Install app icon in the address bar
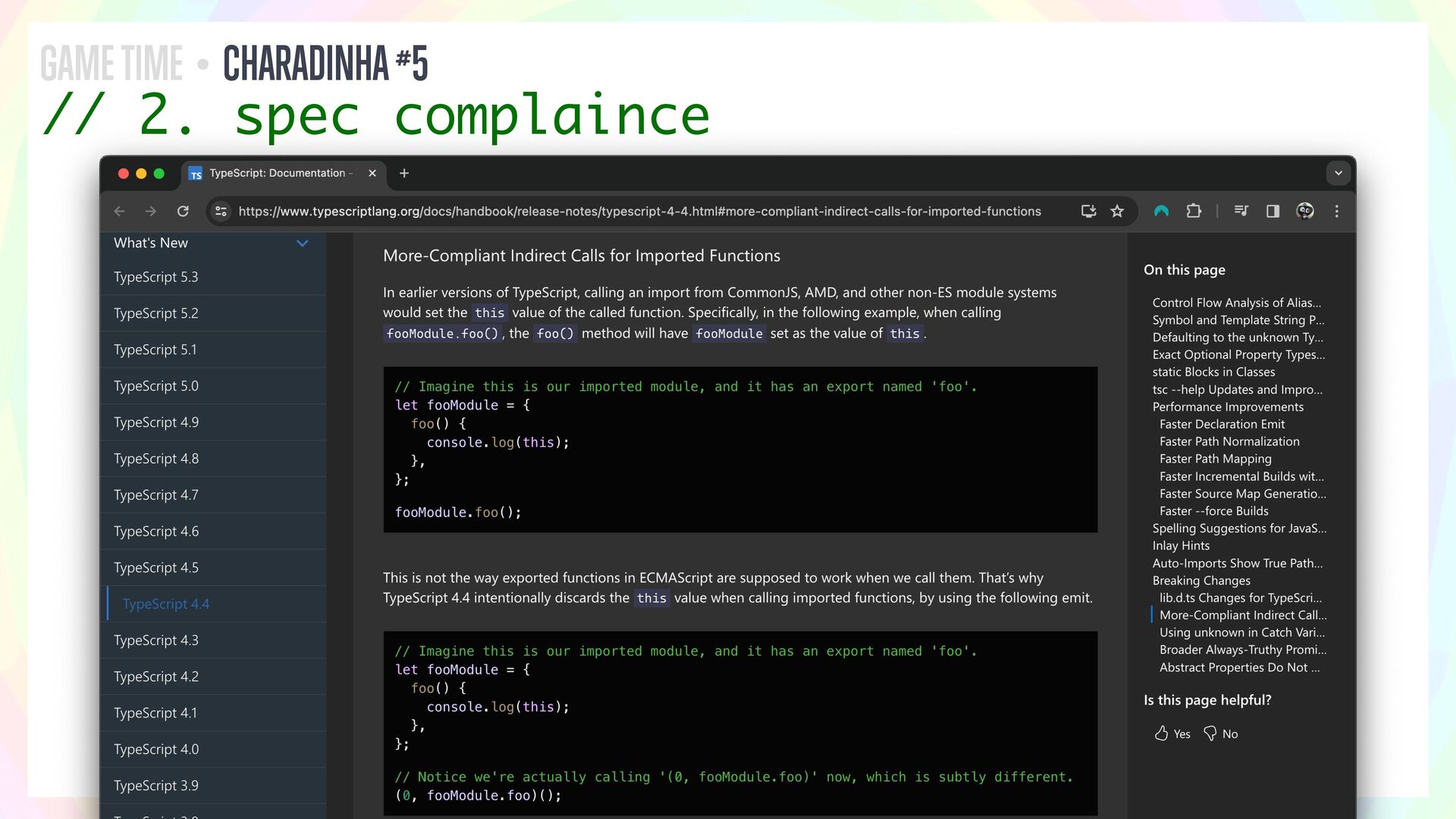Image resolution: width=1456 pixels, height=819 pixels. (1088, 212)
